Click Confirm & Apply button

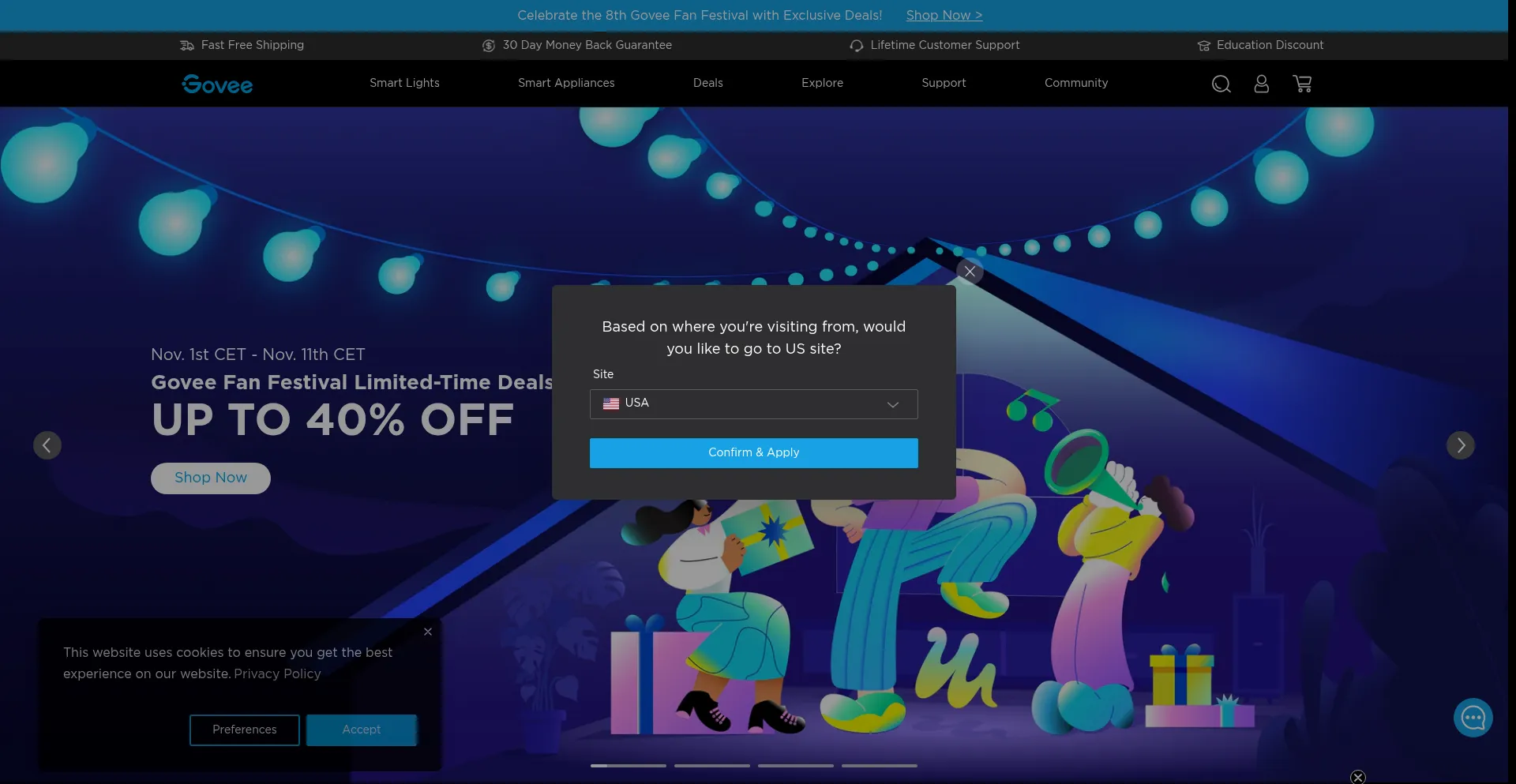pyautogui.click(x=753, y=453)
